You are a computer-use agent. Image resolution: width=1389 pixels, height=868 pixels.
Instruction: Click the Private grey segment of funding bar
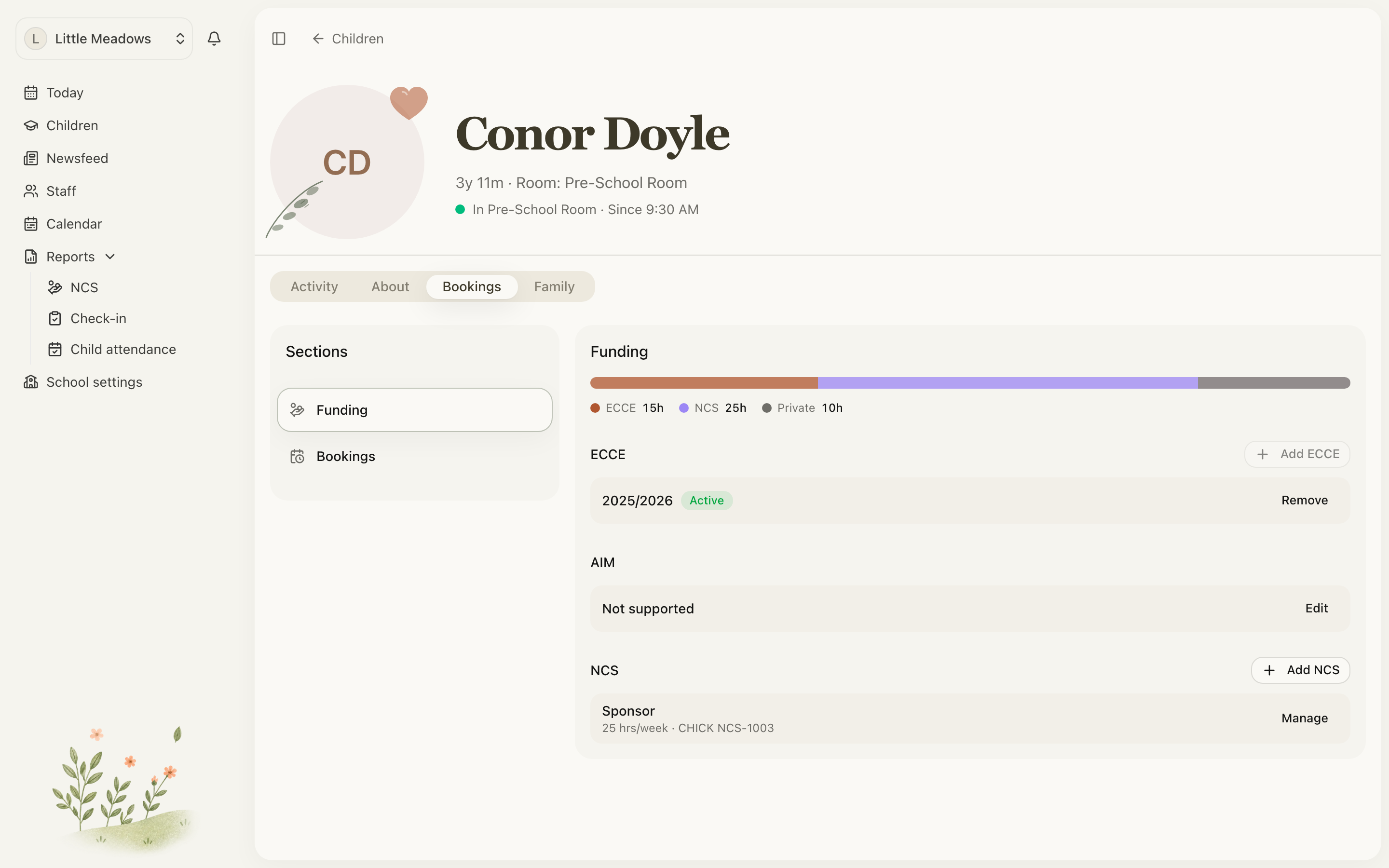pyautogui.click(x=1274, y=383)
